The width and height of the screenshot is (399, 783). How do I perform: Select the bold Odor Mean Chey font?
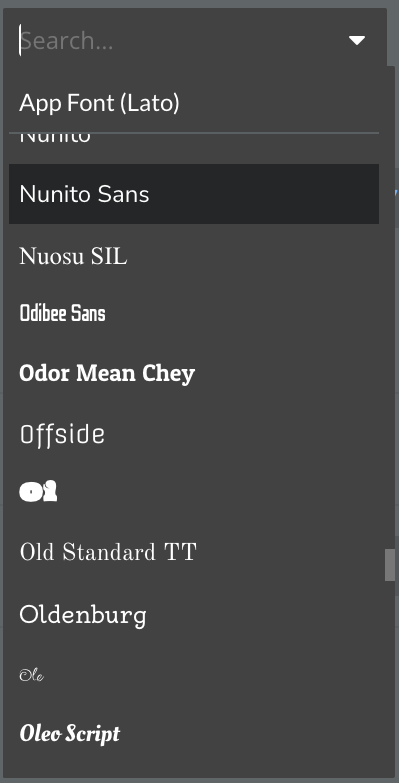(x=194, y=374)
